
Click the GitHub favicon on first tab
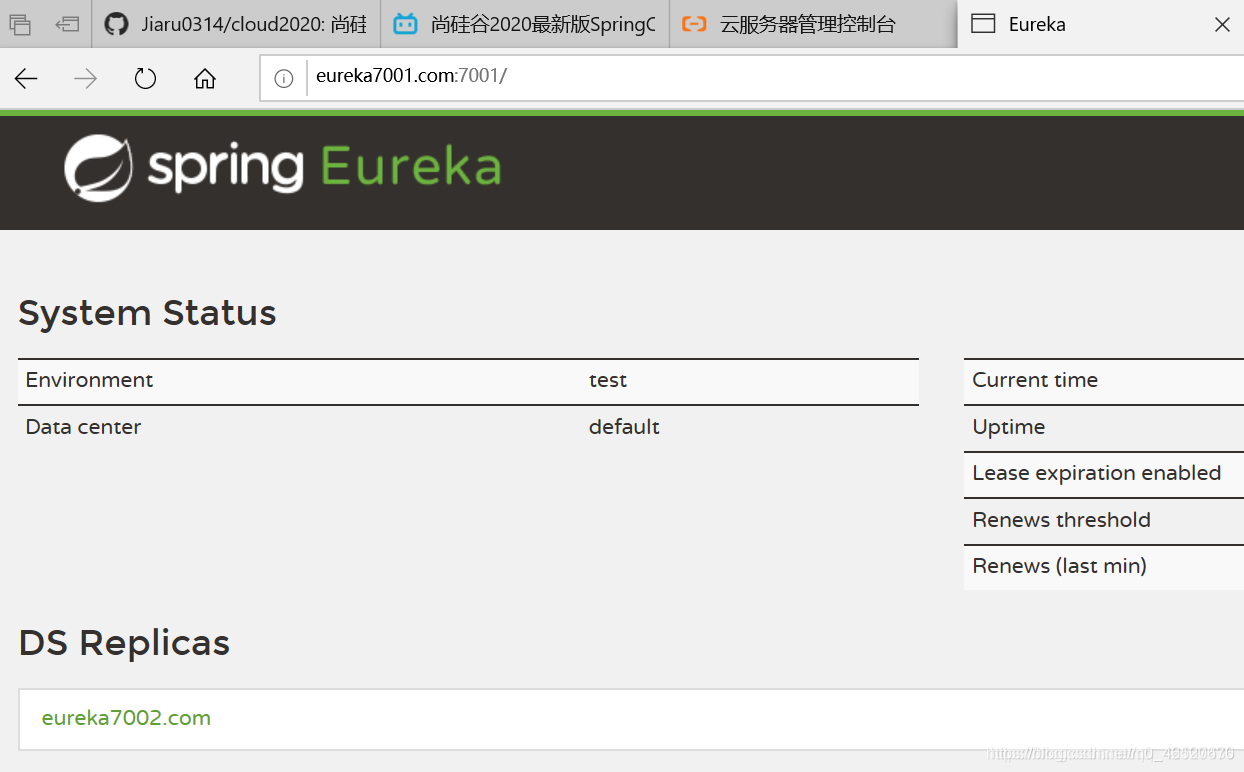(117, 24)
